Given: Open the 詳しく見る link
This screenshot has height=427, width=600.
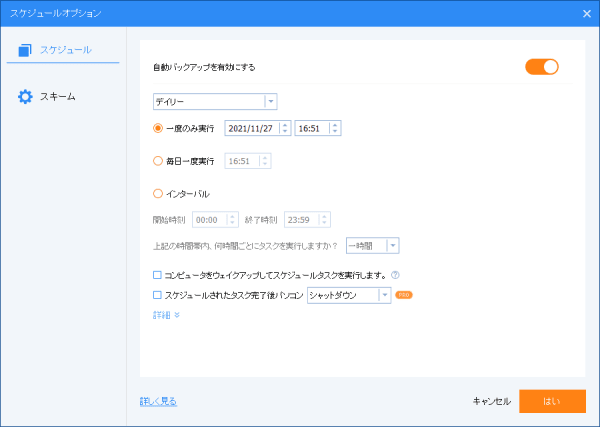Looking at the screenshot, I should [x=158, y=401].
